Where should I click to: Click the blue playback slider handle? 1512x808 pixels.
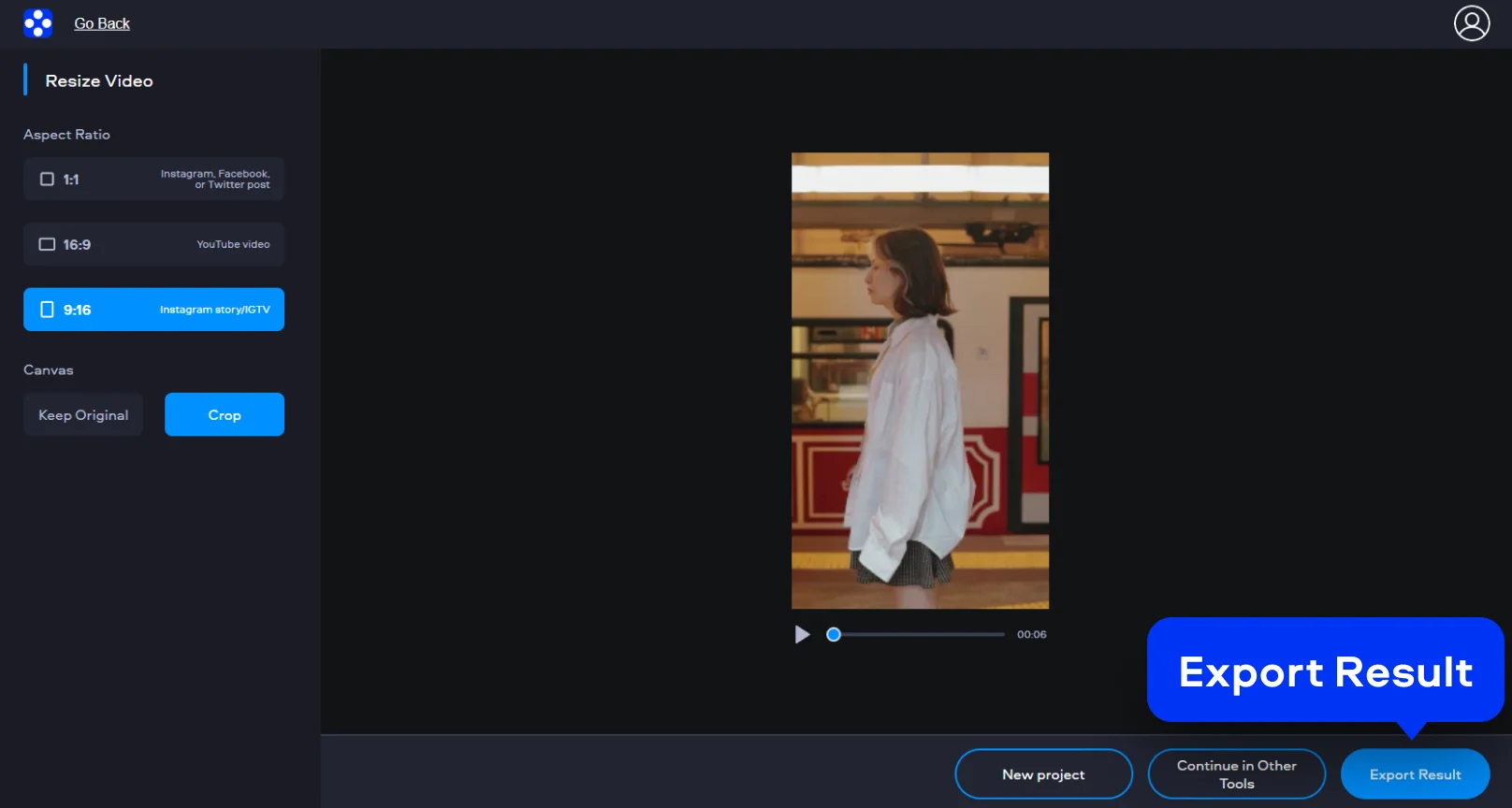click(x=834, y=634)
